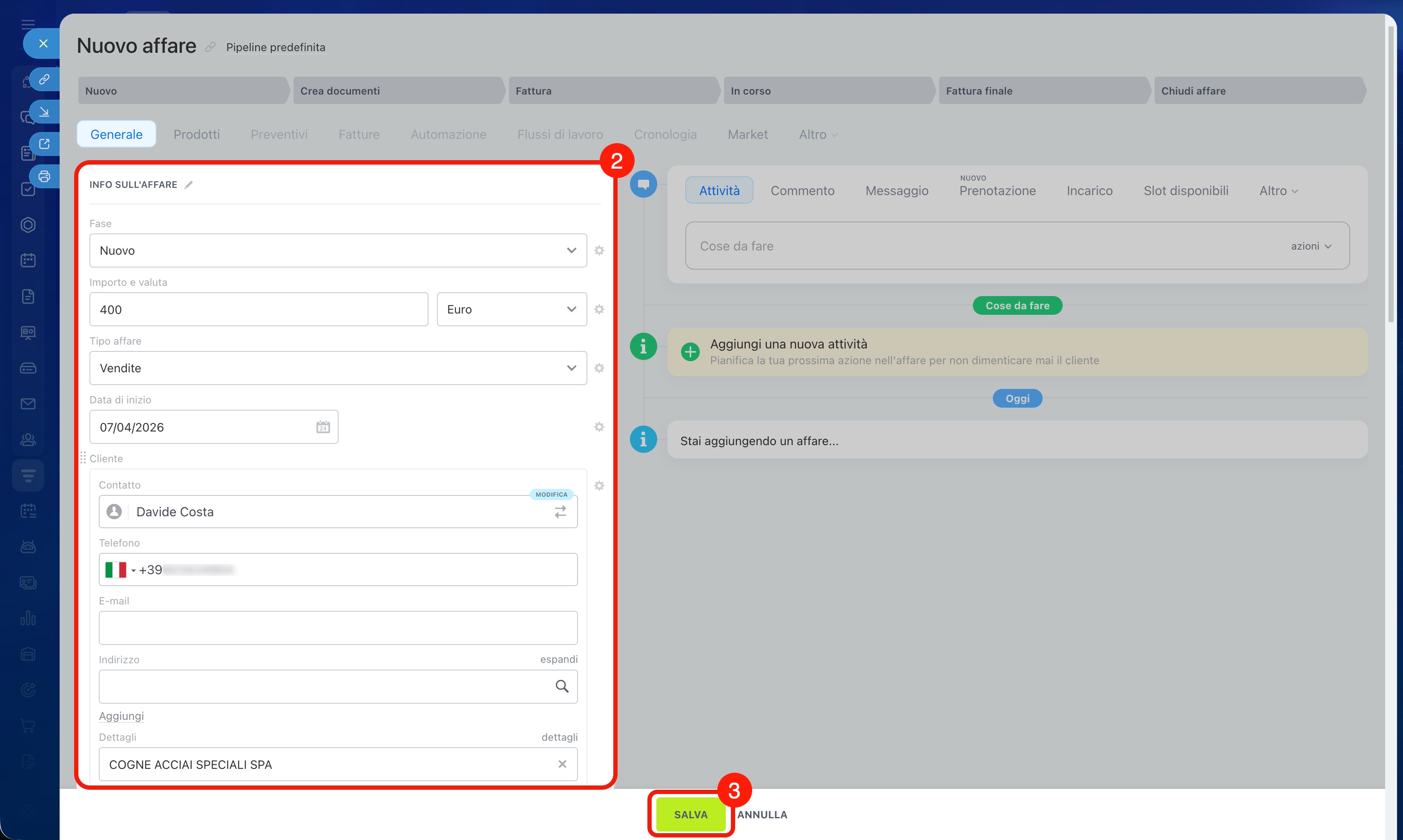Switch to the Prodotti tab
Viewport: 1403px width, 840px height.
tap(196, 134)
